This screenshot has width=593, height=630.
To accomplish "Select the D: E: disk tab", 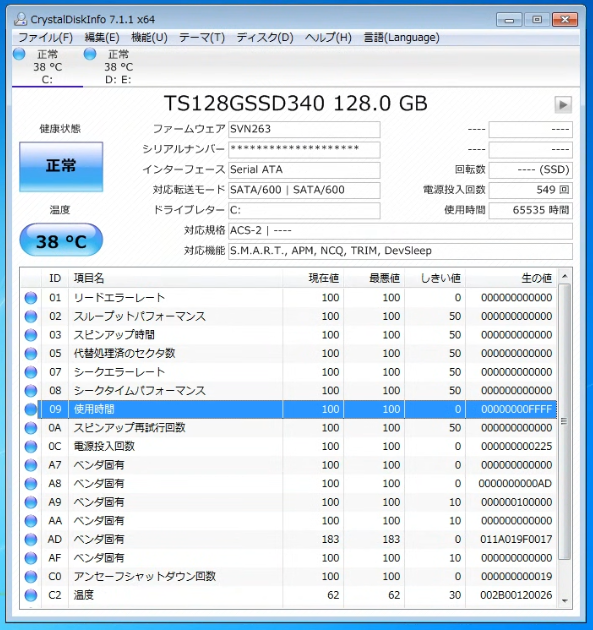I will click(119, 67).
